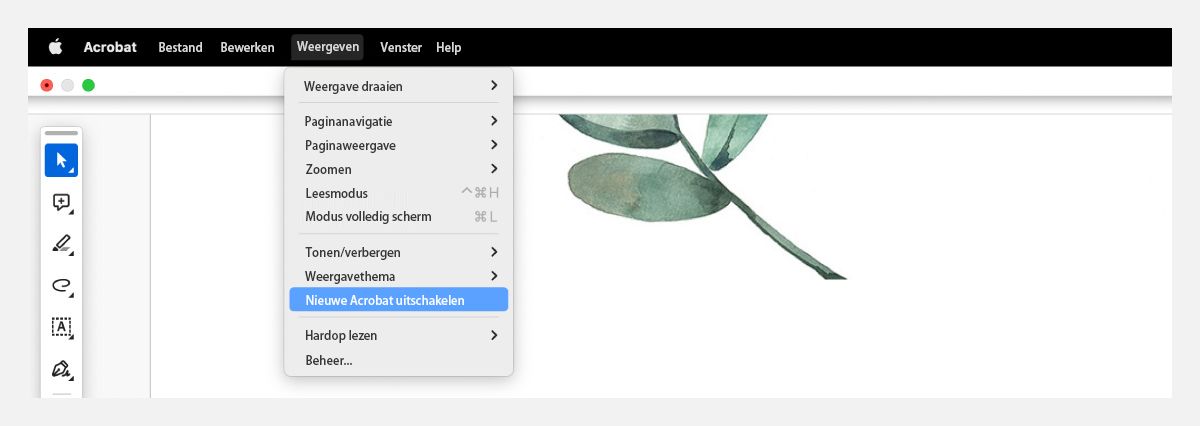Select the freehand draw loop tool
This screenshot has width=1200, height=426.
pyautogui.click(x=61, y=286)
